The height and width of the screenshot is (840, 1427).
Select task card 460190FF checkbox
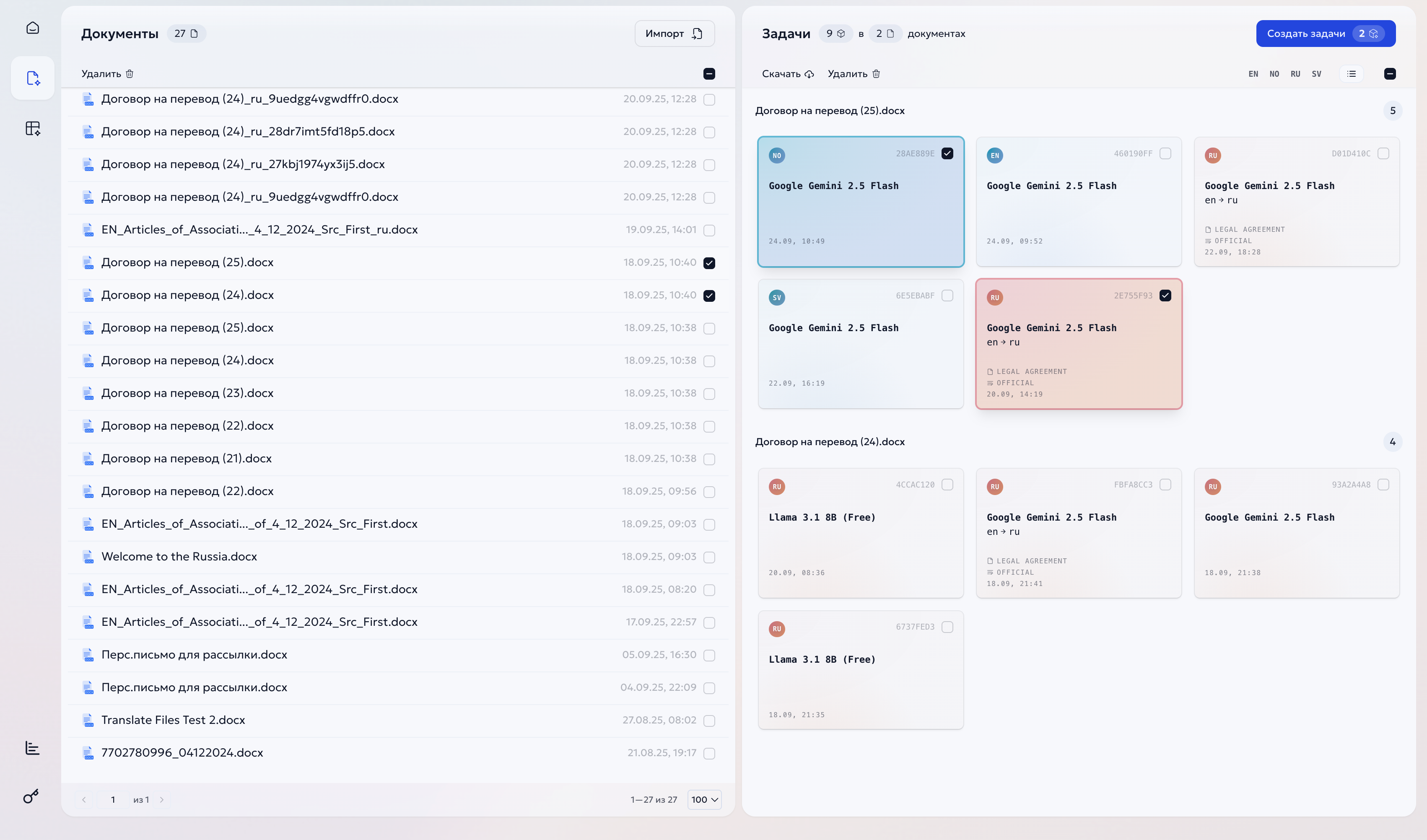pos(1165,153)
